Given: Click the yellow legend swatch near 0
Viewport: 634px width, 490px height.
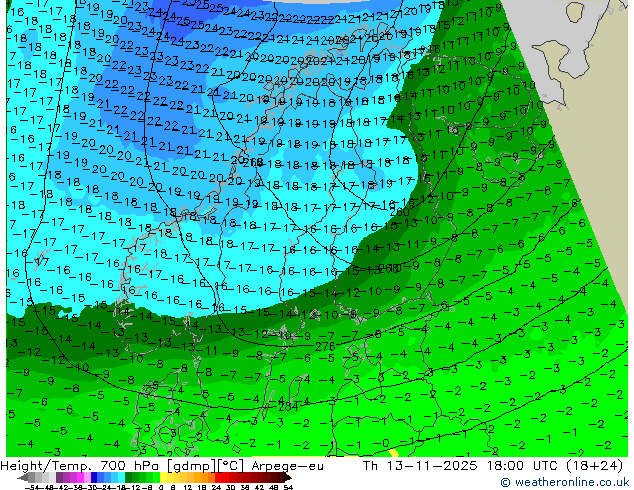Looking at the screenshot, I should coord(163,478).
